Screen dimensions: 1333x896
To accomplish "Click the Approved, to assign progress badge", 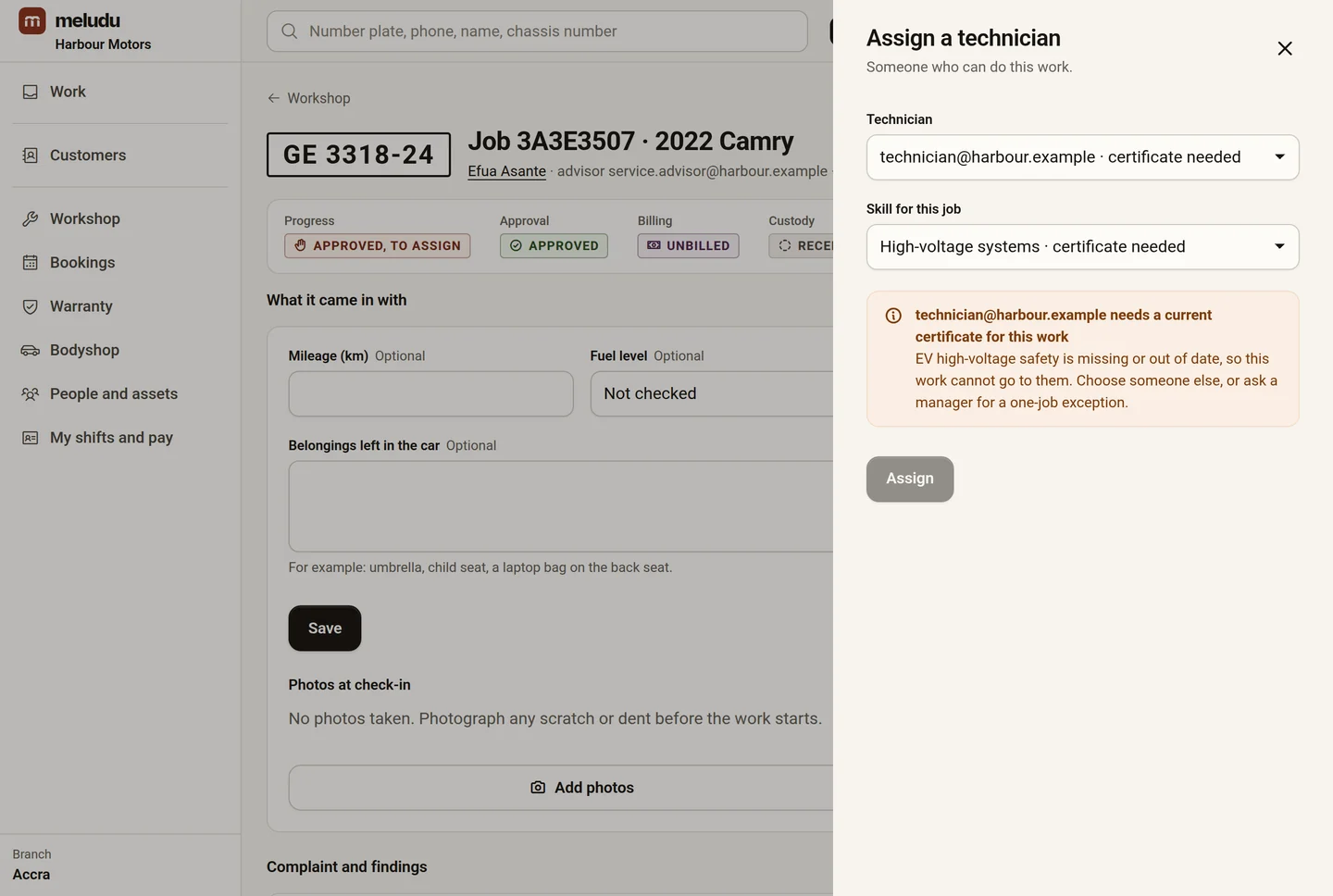I will tap(378, 246).
